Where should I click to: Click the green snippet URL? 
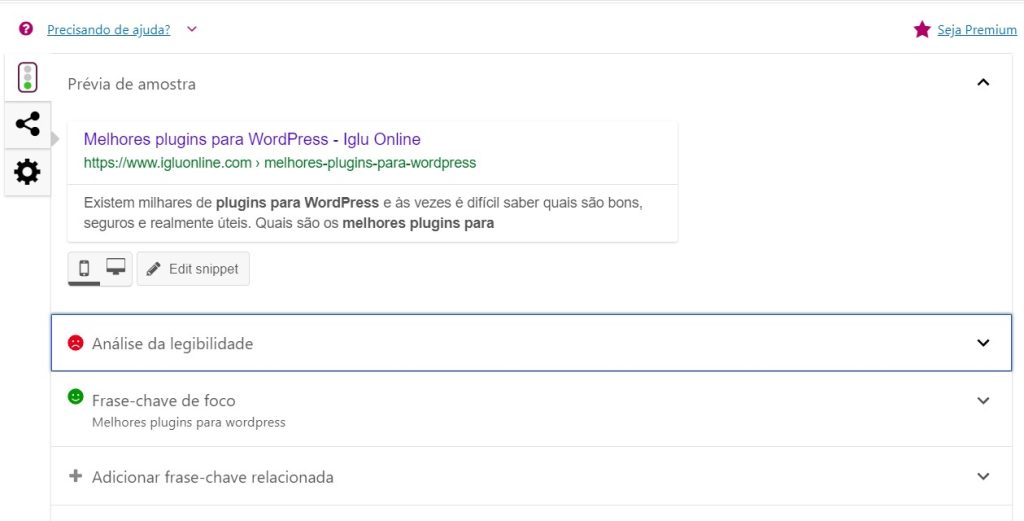click(x=280, y=163)
